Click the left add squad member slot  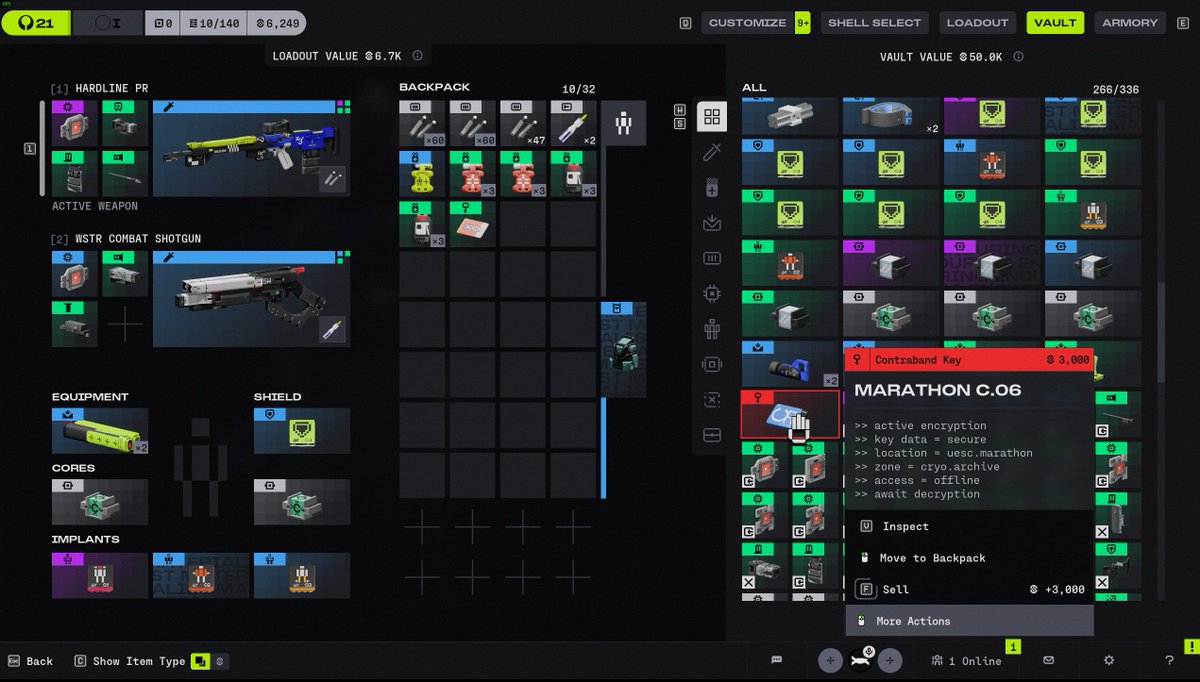[x=830, y=660]
